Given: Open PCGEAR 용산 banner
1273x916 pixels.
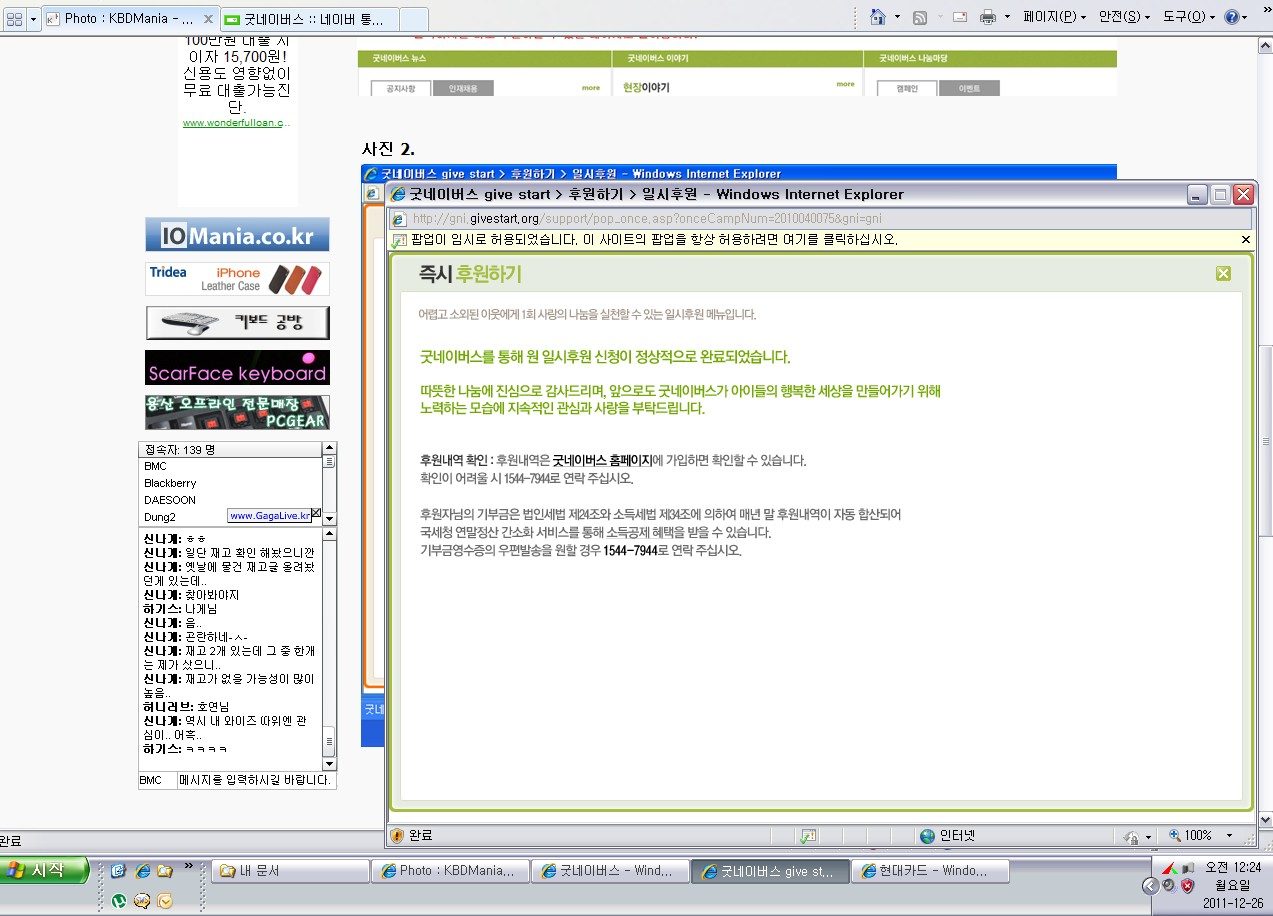Looking at the screenshot, I should click(x=237, y=412).
